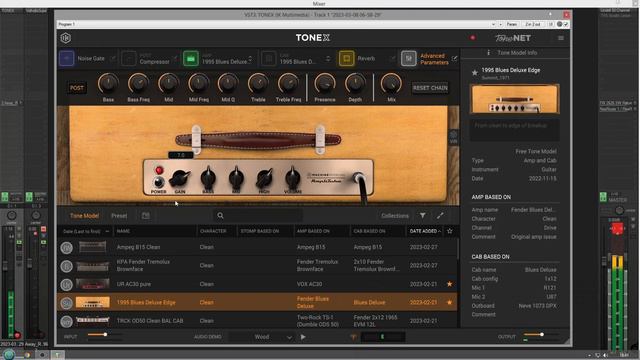Screen dimensions: 640x360
Task: Click the Bass knob
Action: (x=108, y=84)
